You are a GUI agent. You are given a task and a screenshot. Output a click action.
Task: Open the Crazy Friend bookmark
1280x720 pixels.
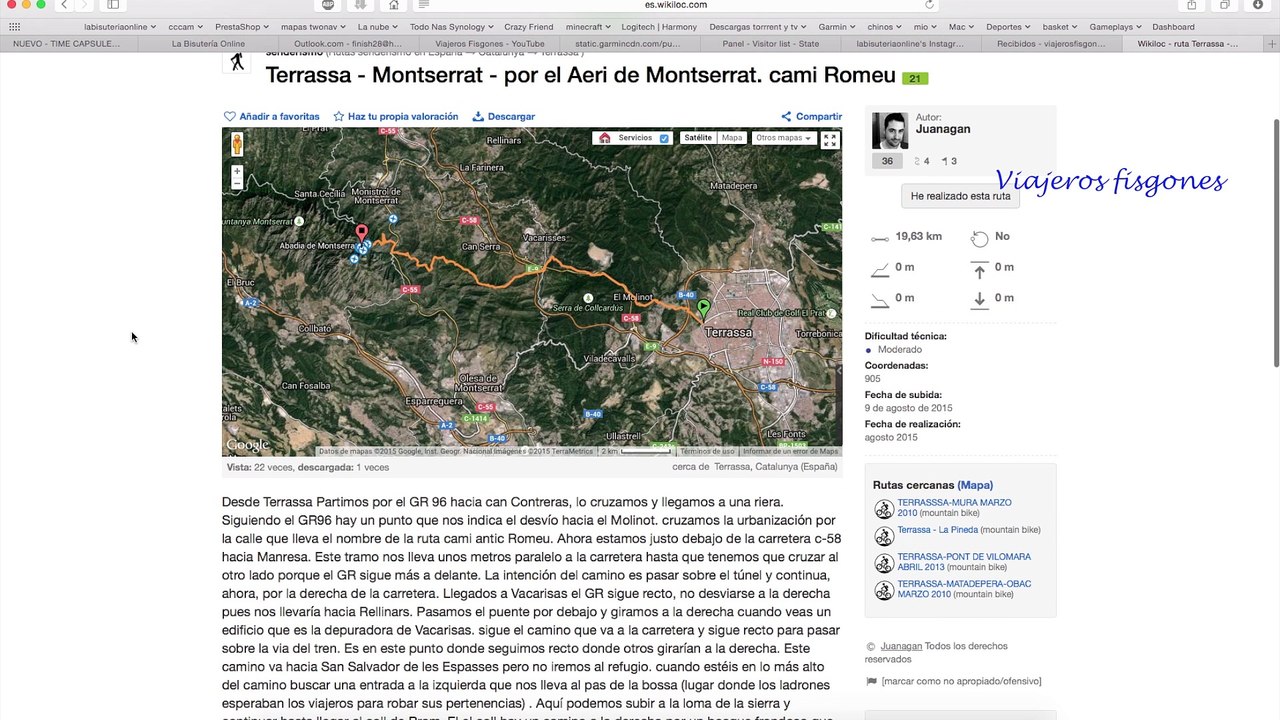[x=528, y=27]
